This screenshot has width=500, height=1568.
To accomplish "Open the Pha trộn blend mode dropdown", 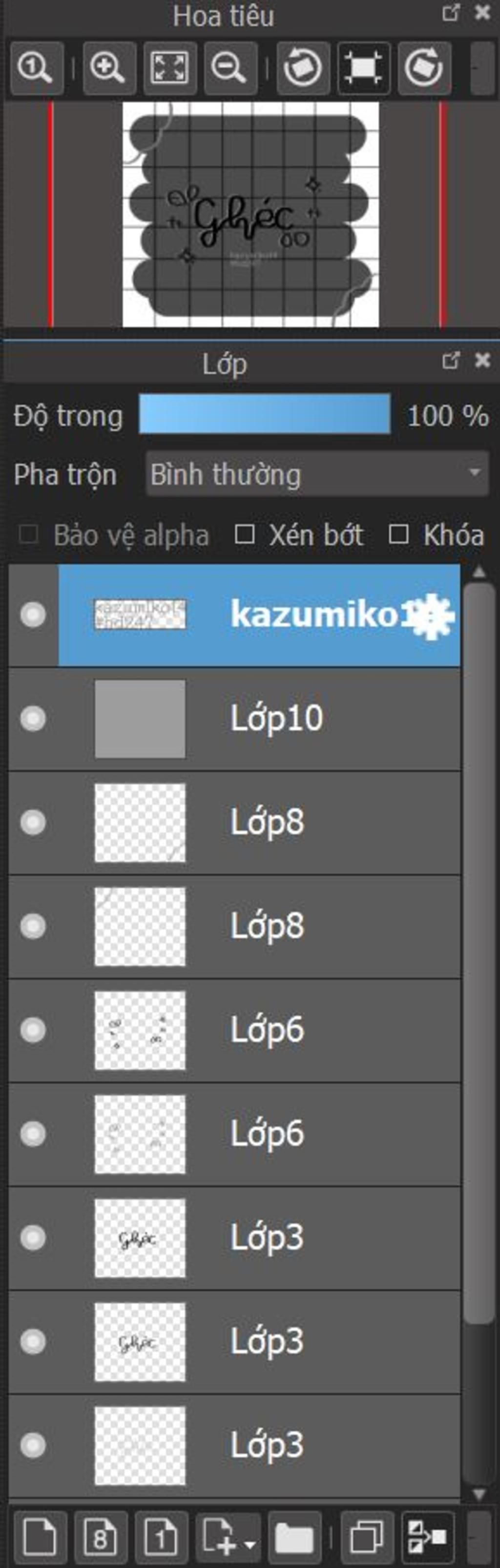I will (x=317, y=474).
